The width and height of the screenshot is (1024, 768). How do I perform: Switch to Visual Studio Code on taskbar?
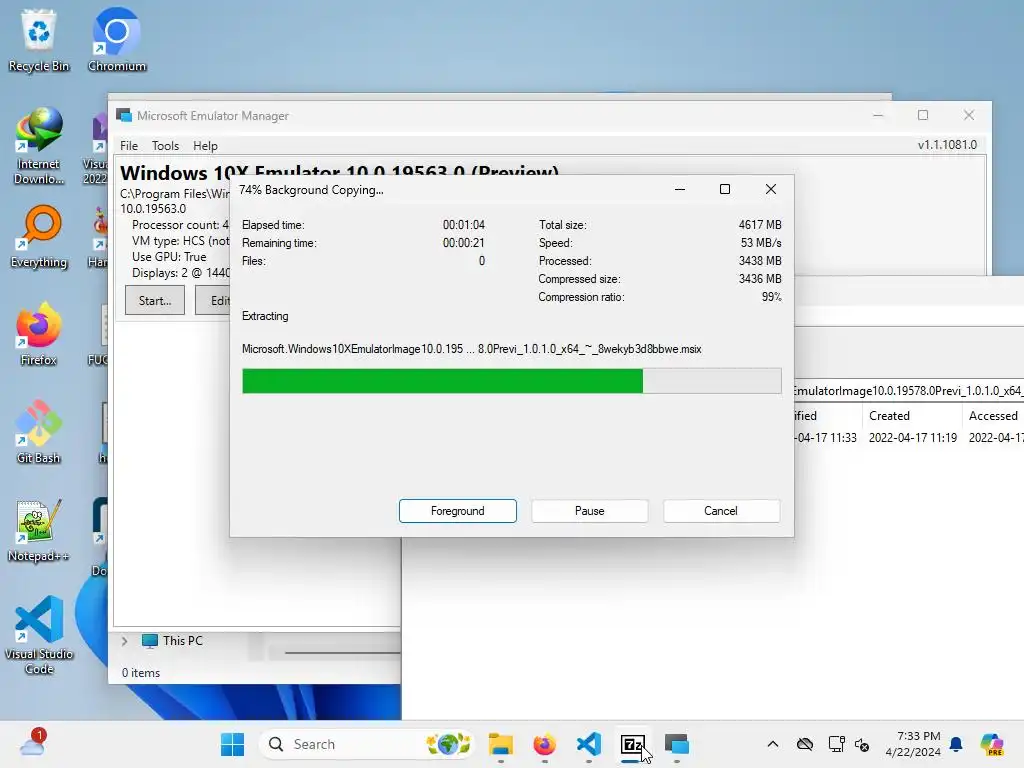click(588, 744)
